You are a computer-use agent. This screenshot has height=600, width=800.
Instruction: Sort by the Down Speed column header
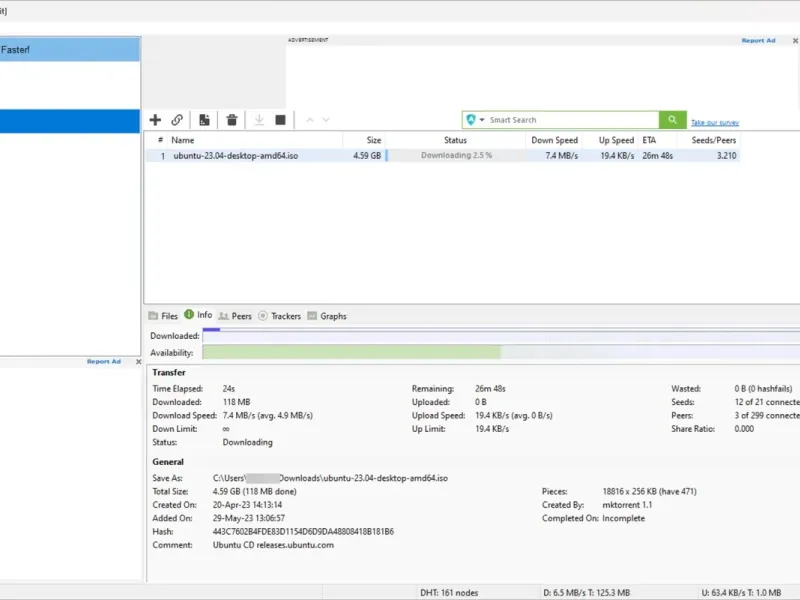coord(554,140)
